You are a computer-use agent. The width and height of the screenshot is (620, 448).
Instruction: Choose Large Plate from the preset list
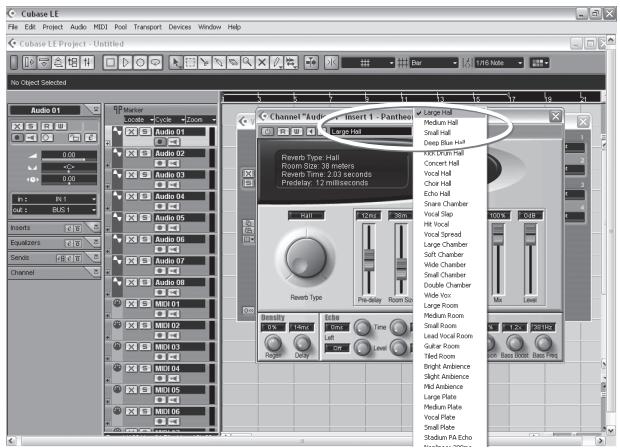coord(450,397)
